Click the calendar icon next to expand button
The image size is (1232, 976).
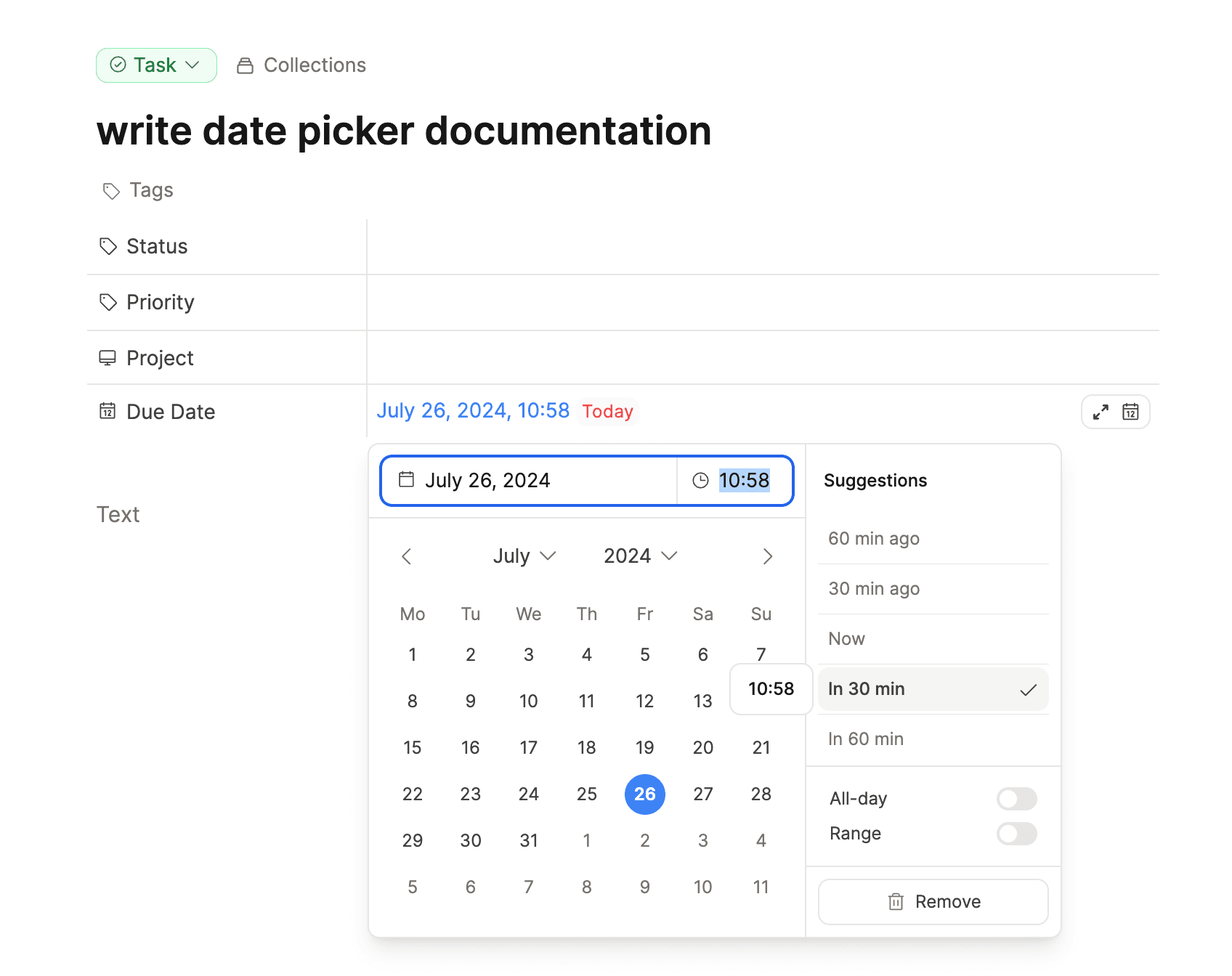coord(1131,412)
